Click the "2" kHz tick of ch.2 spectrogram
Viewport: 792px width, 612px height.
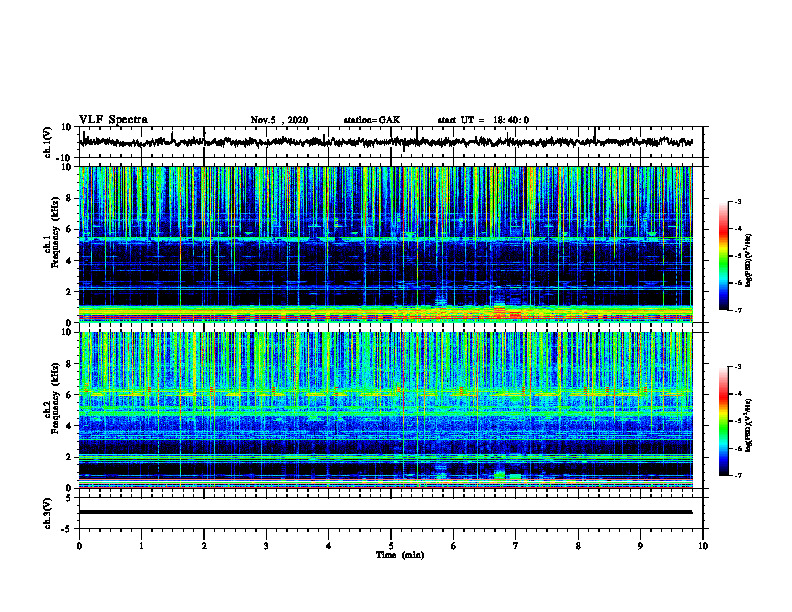[69, 457]
